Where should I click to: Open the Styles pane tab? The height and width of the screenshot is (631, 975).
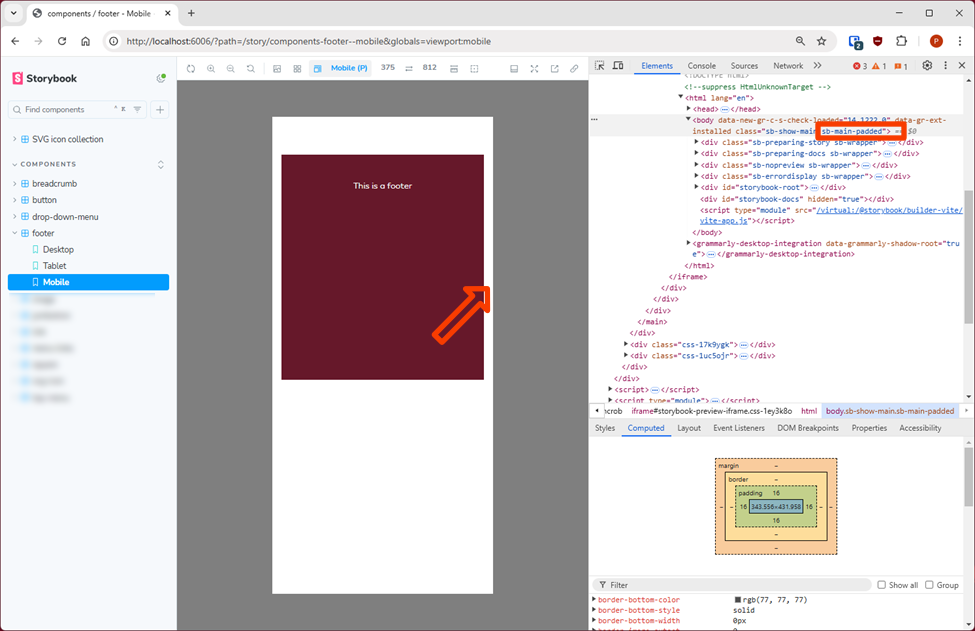click(604, 428)
